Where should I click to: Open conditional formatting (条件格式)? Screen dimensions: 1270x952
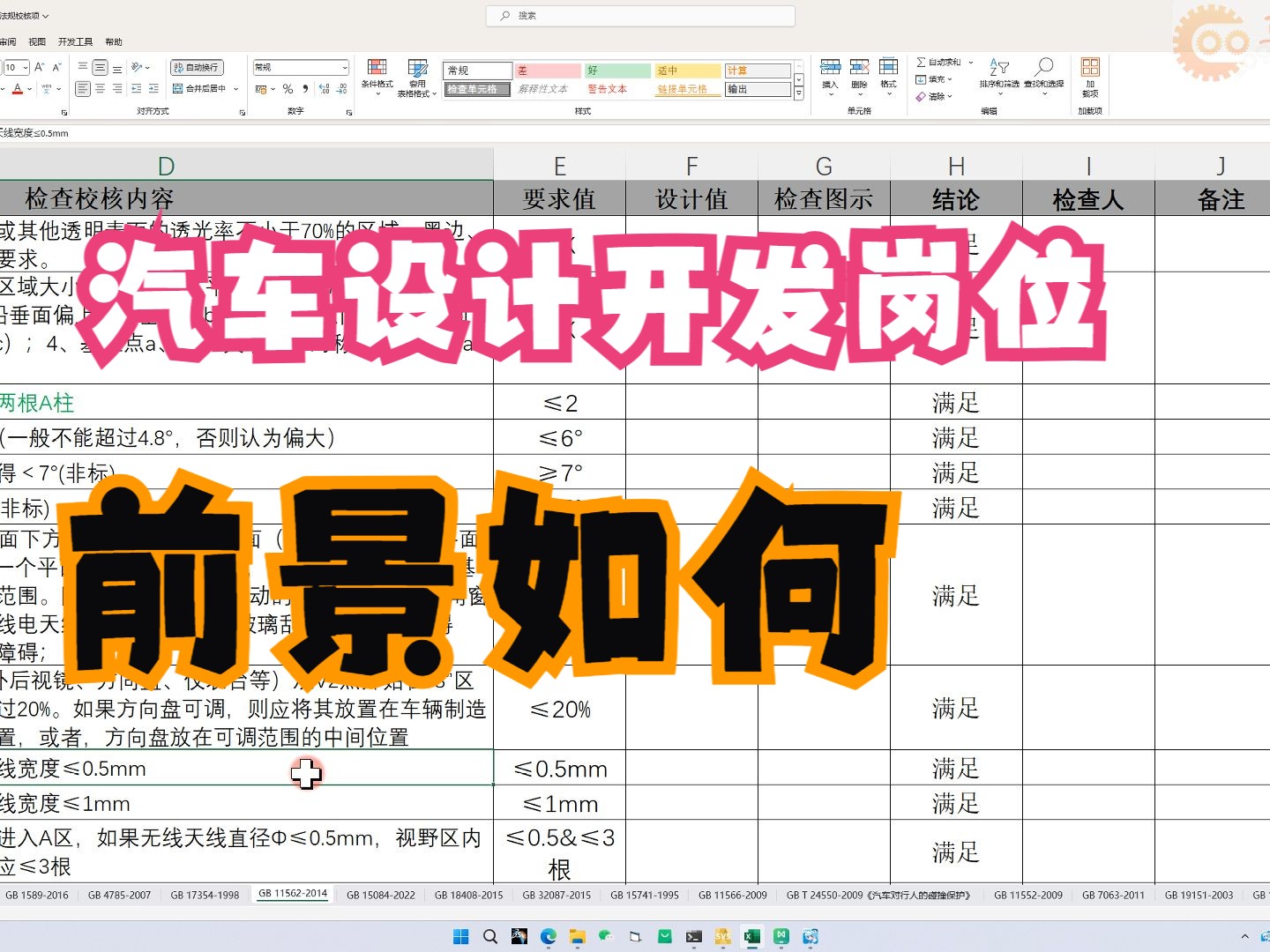tap(377, 77)
